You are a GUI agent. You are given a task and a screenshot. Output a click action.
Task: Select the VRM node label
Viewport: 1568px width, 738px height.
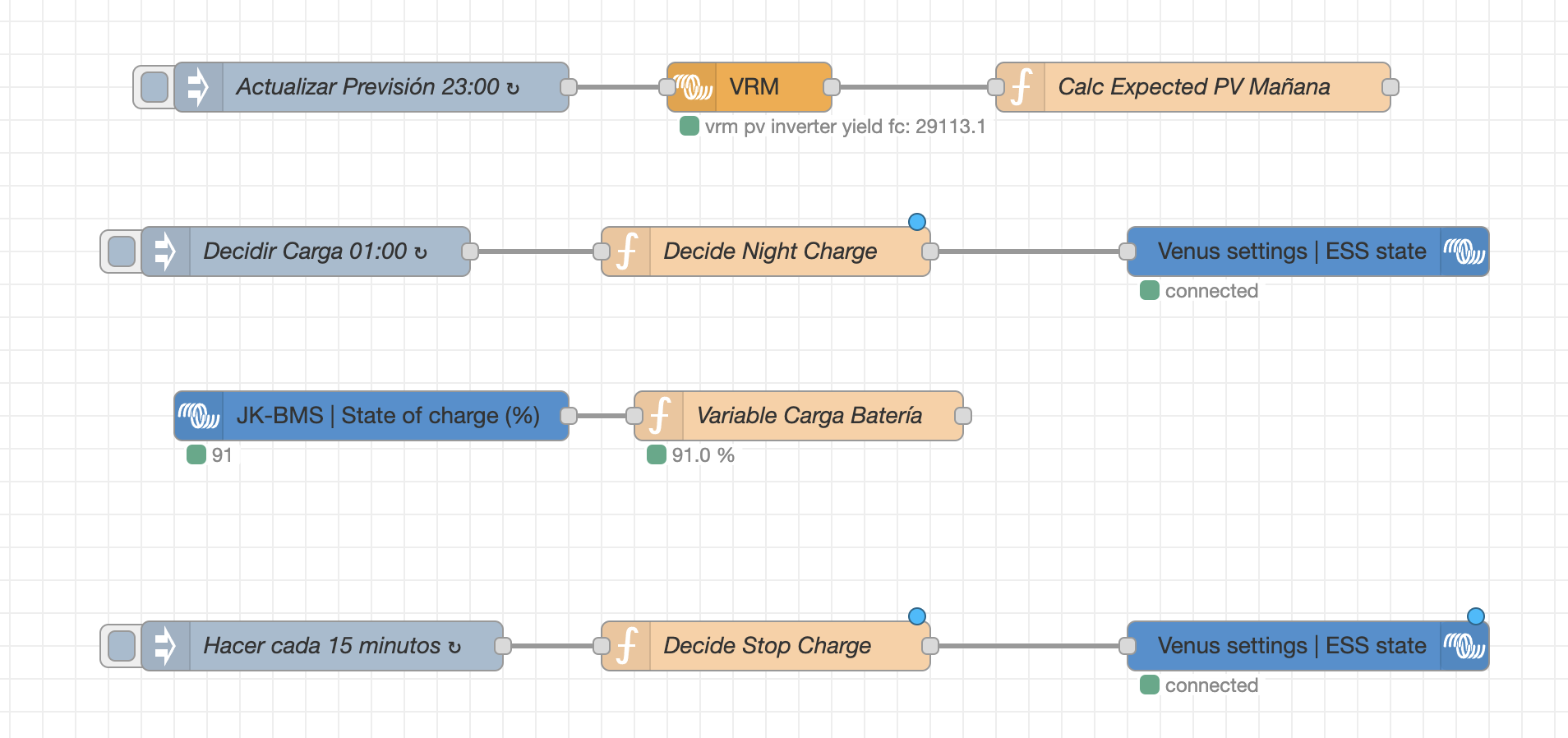(754, 87)
